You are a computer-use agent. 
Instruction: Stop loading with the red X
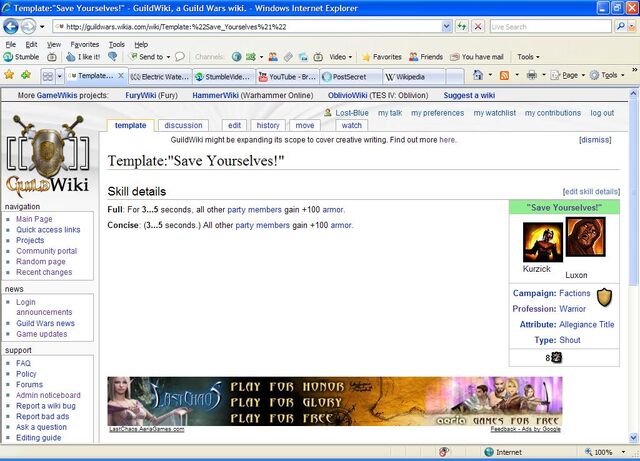(x=478, y=27)
